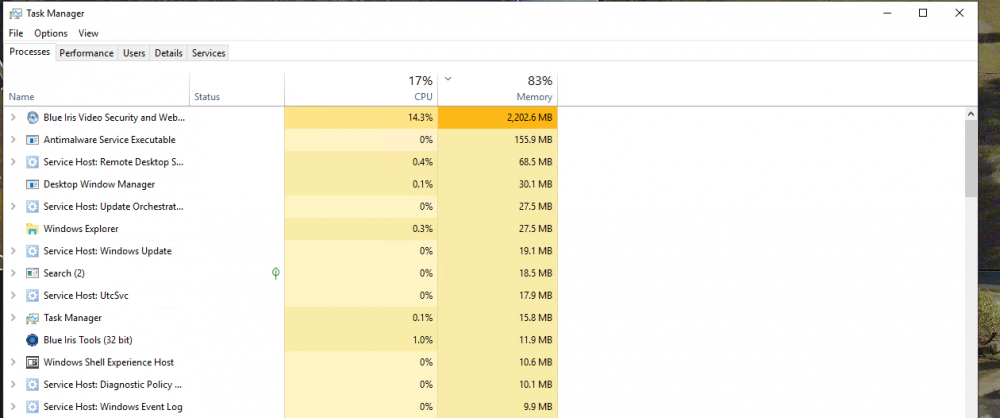Select the 18.5 MB memory value
Screen dimensions: 1000x418
[538, 273]
